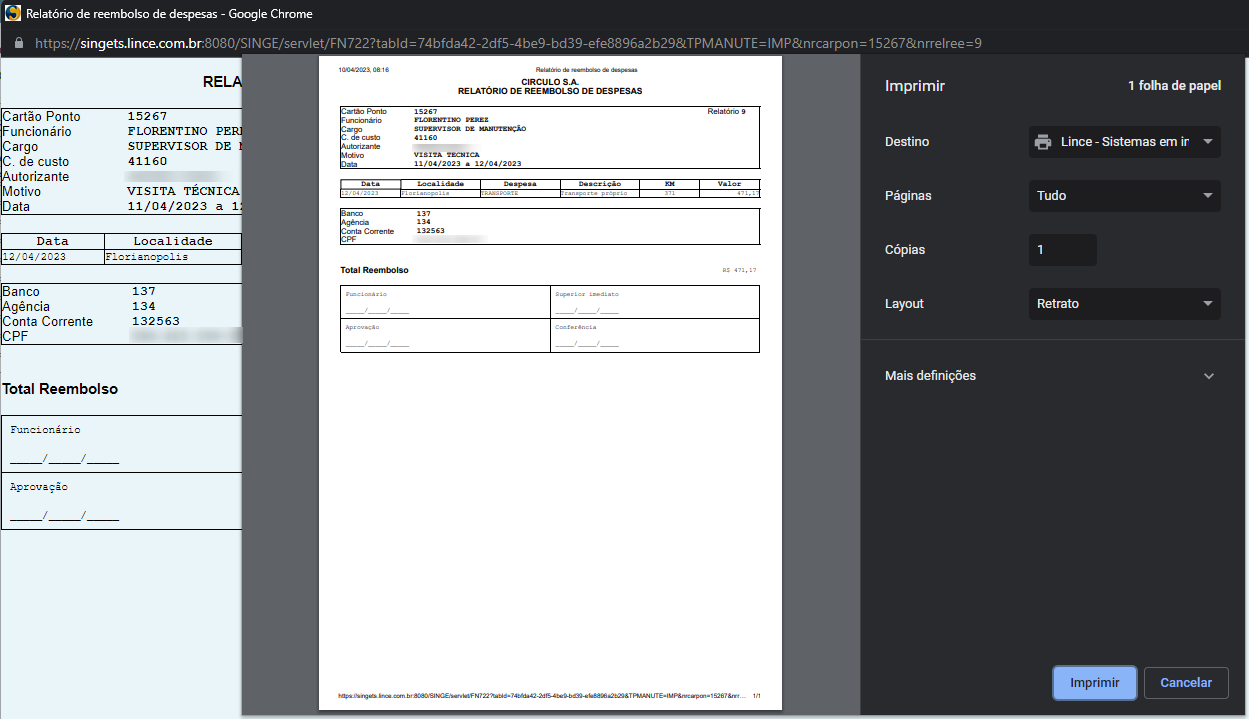
Task: Click 'Banco' label in background page
Action: [x=22, y=291]
